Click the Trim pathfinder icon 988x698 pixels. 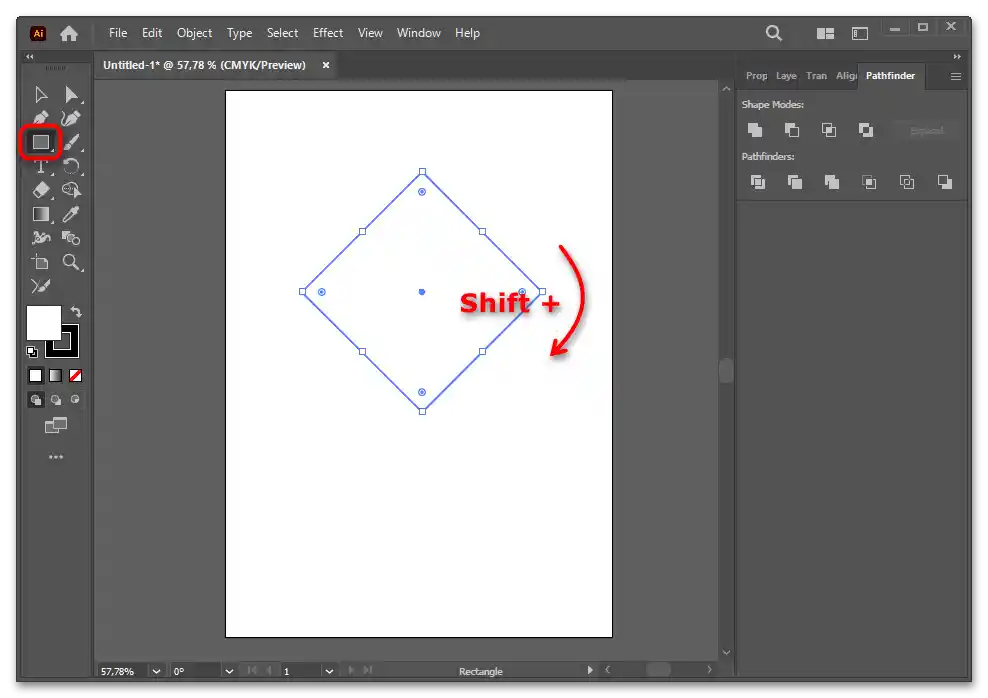[x=795, y=182]
